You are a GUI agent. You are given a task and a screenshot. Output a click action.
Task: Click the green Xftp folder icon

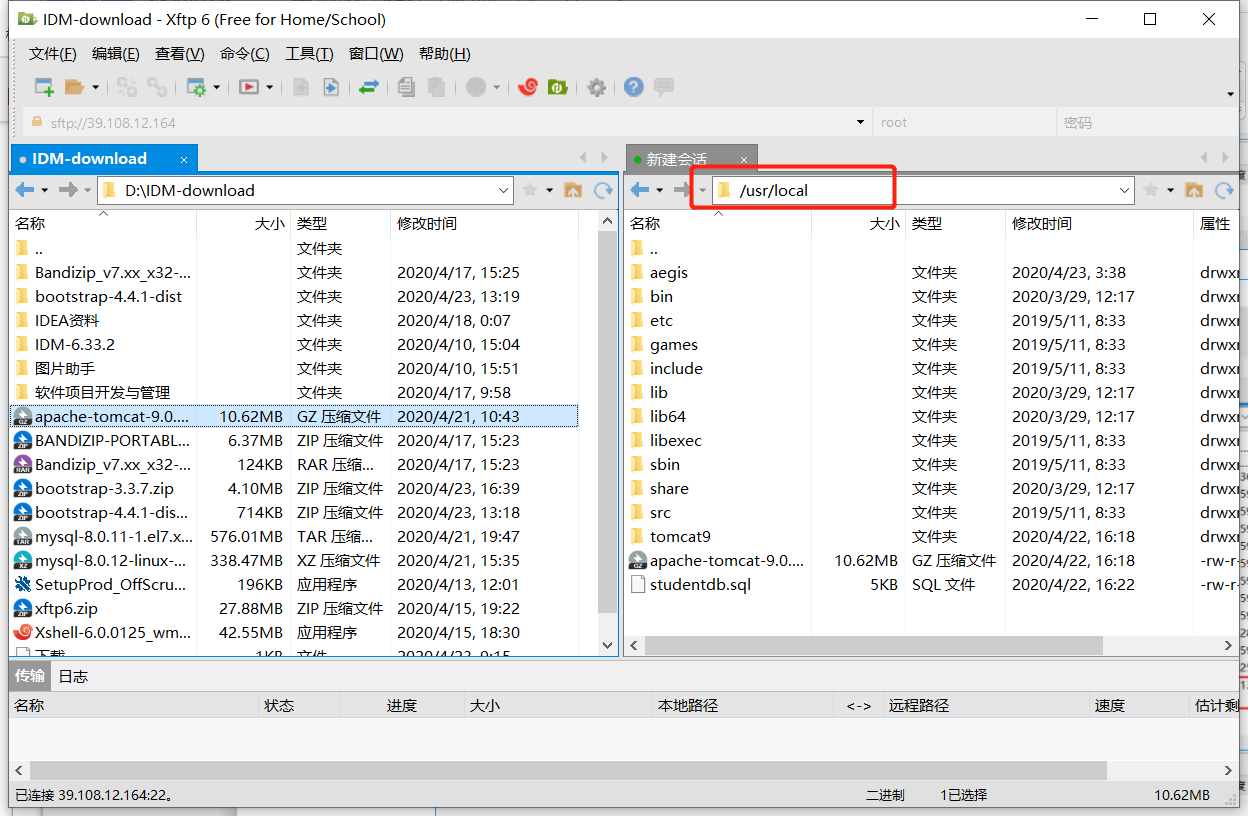558,87
